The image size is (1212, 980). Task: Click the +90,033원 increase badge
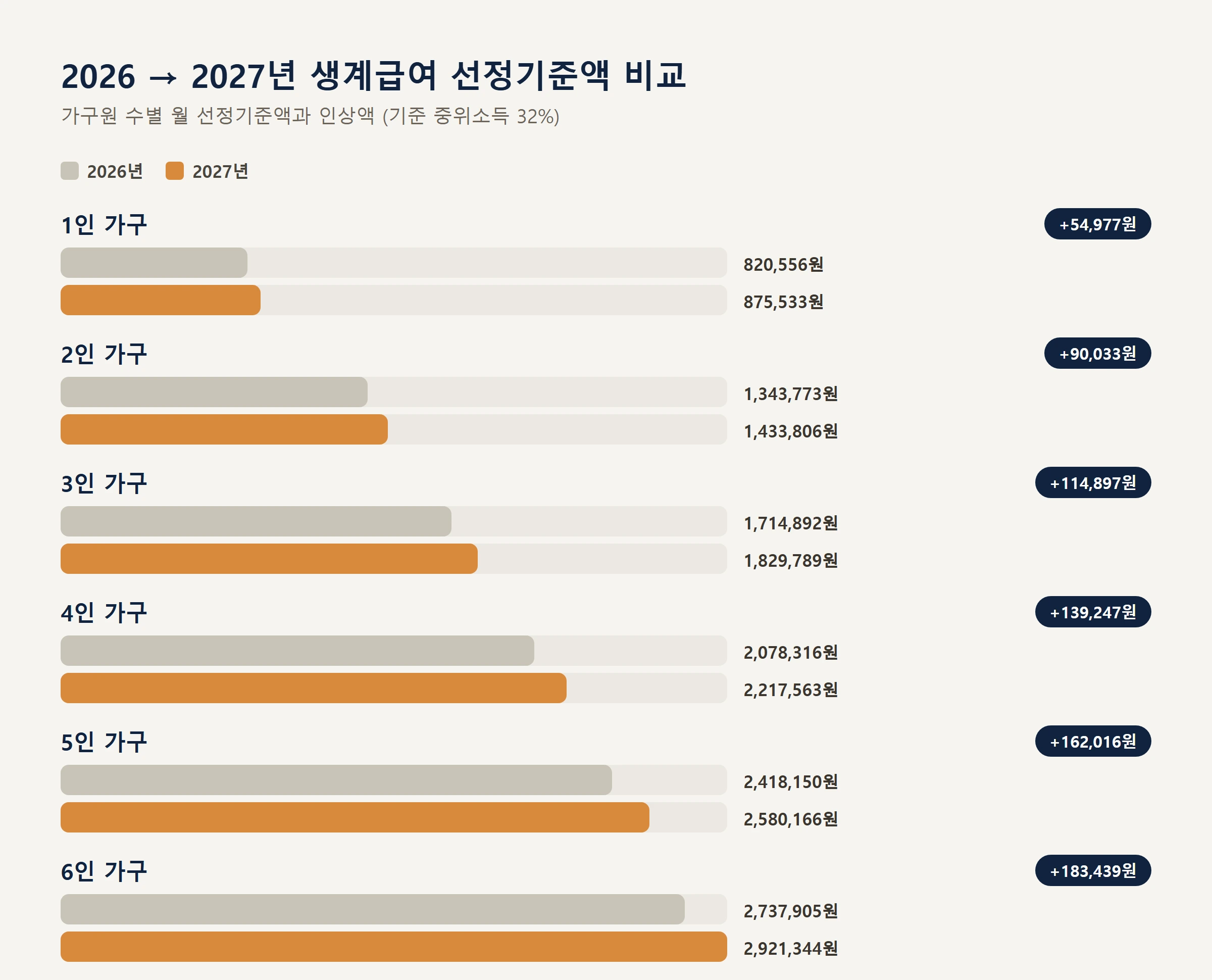pos(1097,354)
